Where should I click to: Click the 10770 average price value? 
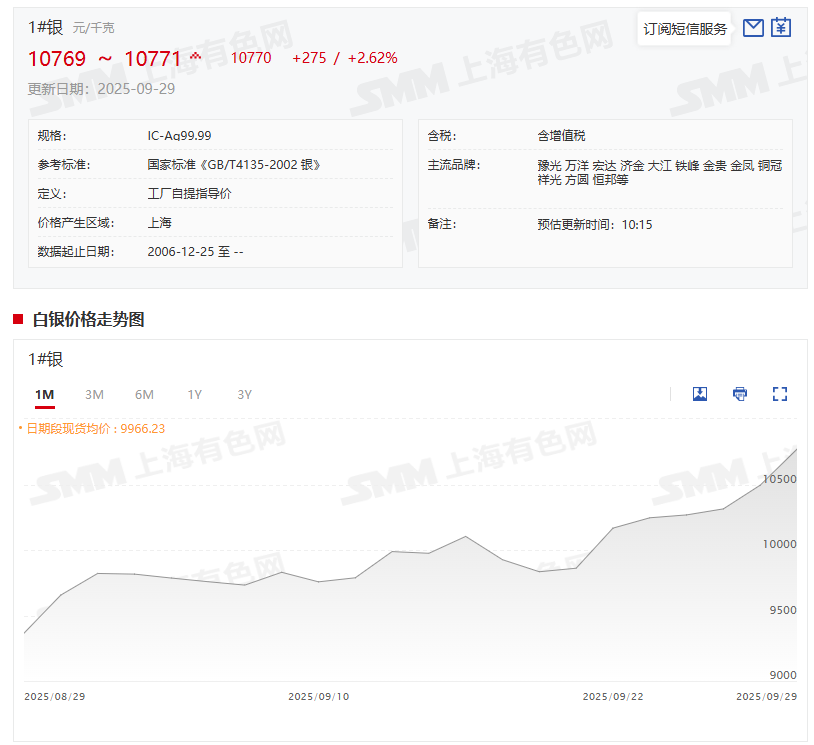coord(251,58)
